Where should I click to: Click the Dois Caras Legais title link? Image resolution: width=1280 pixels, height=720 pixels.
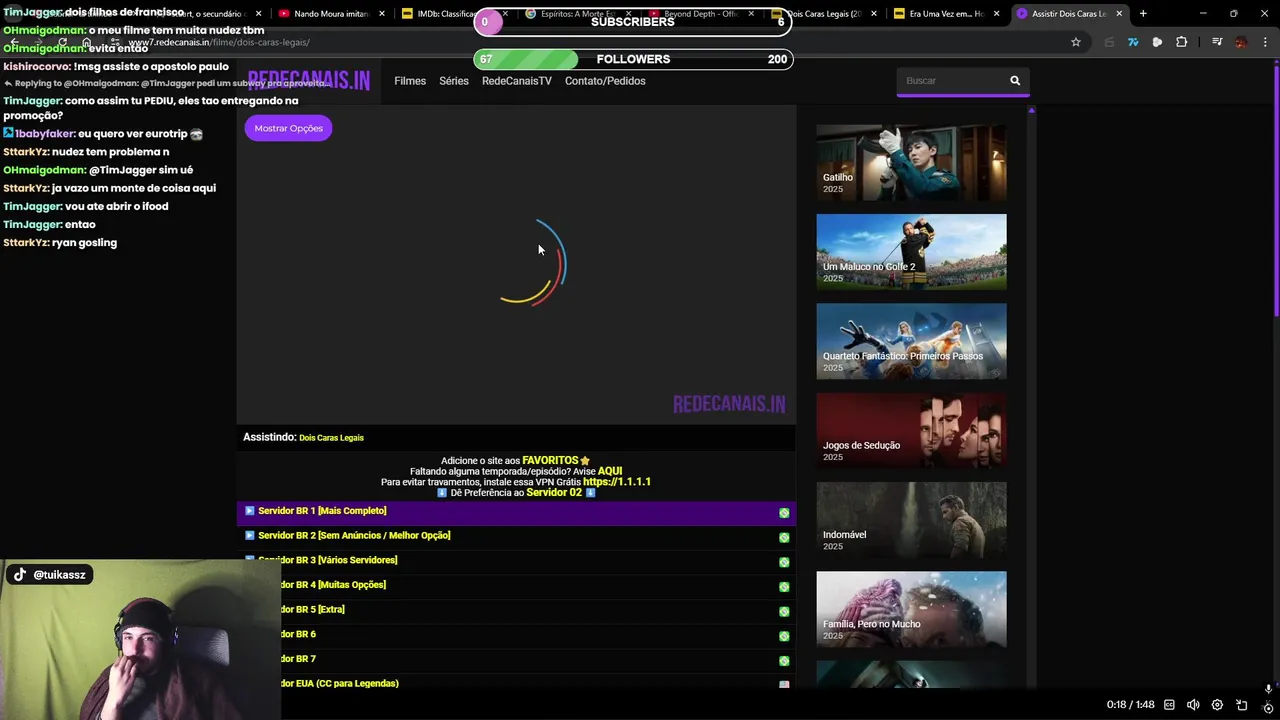tap(331, 438)
